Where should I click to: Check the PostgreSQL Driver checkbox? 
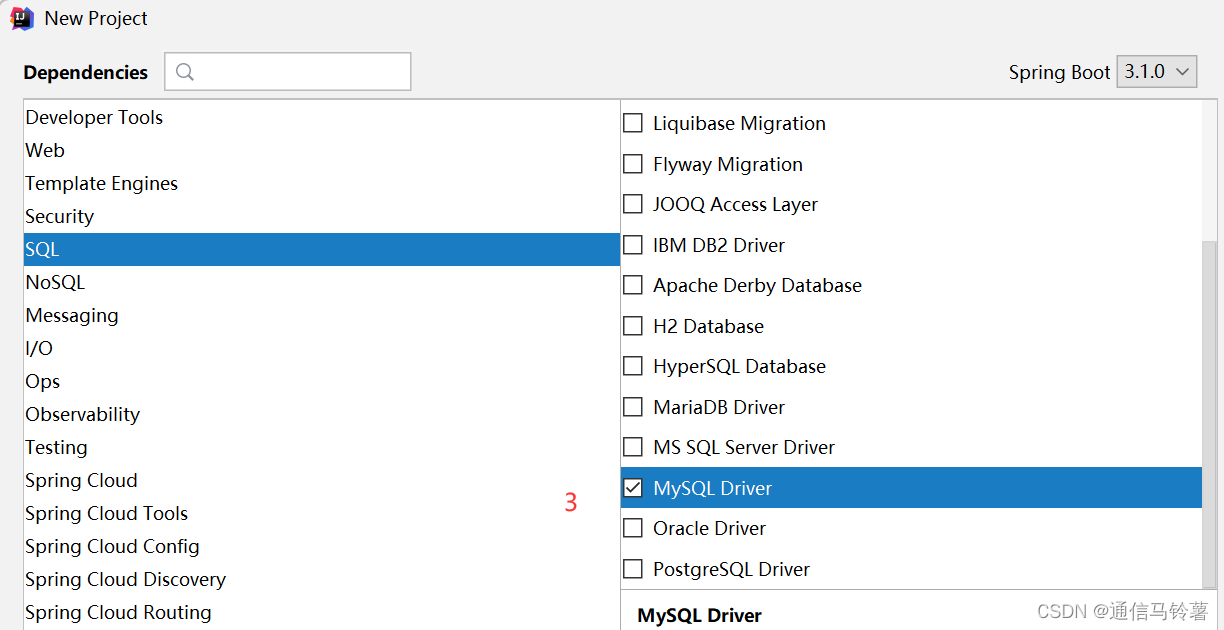coord(633,569)
